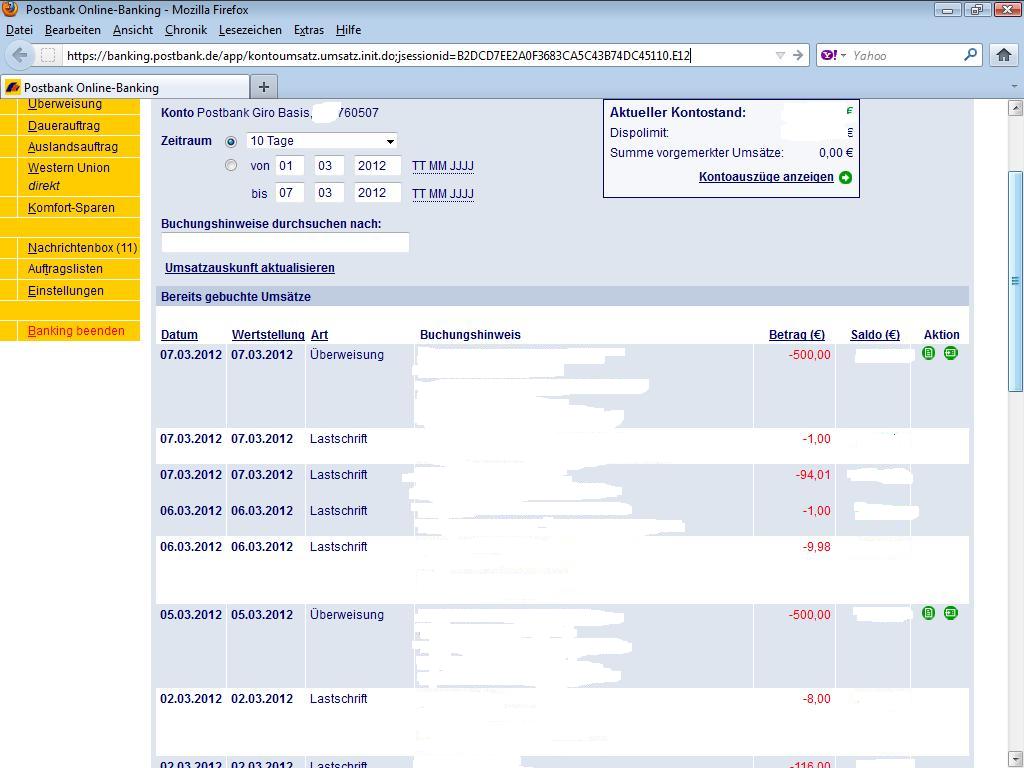Click the Yahoo search input box
1024x768 pixels.
[x=905, y=56]
